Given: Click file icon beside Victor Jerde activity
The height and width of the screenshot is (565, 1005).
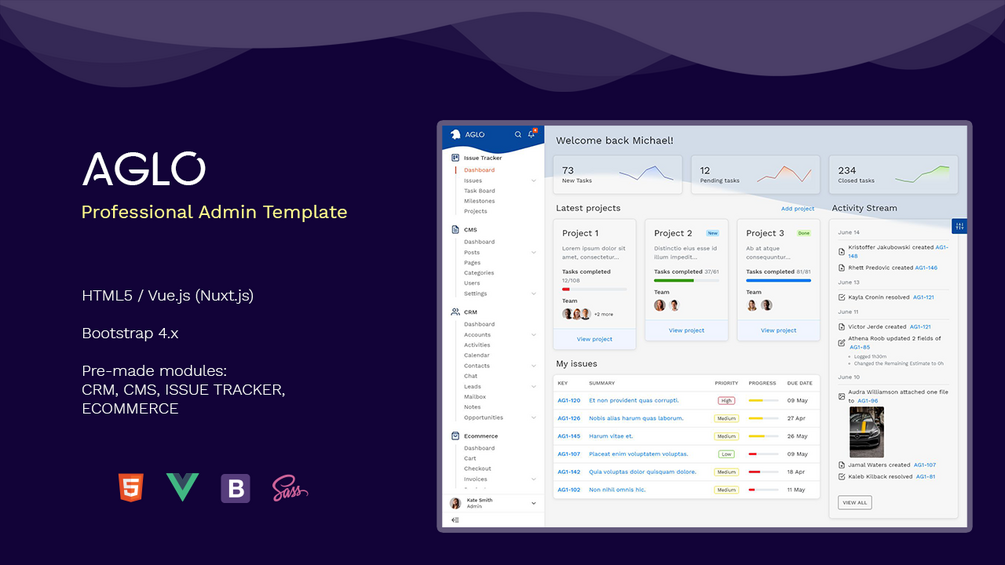Looking at the screenshot, I should pyautogui.click(x=842, y=327).
